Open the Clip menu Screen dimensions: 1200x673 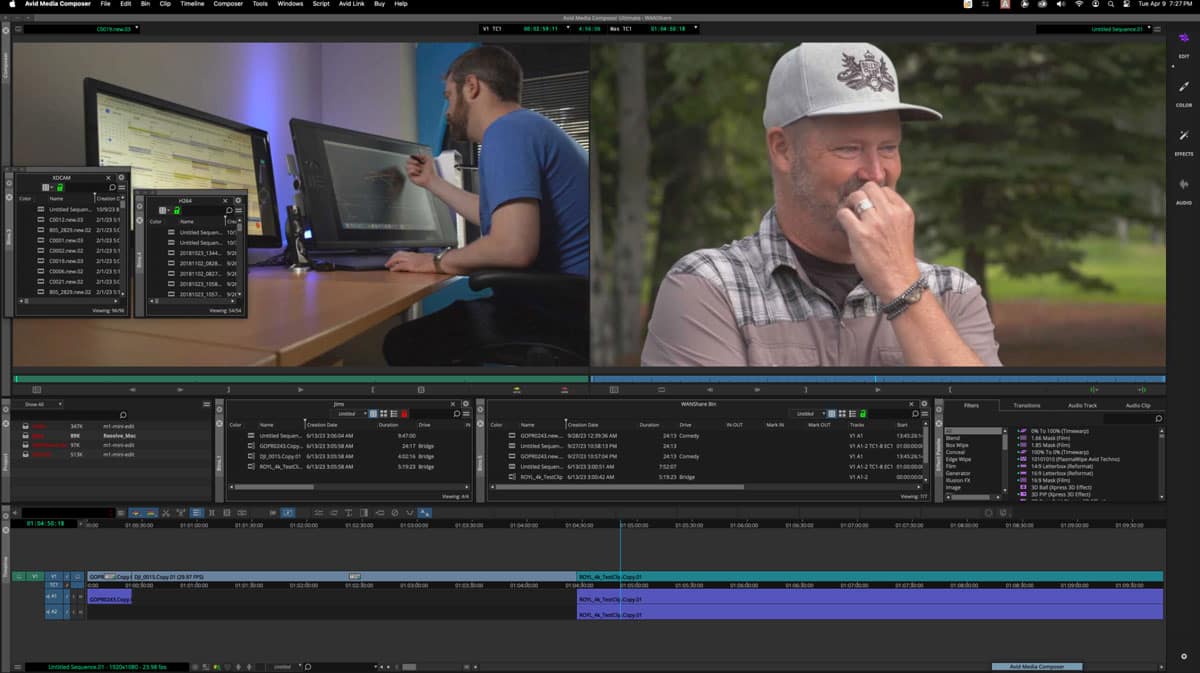164,4
